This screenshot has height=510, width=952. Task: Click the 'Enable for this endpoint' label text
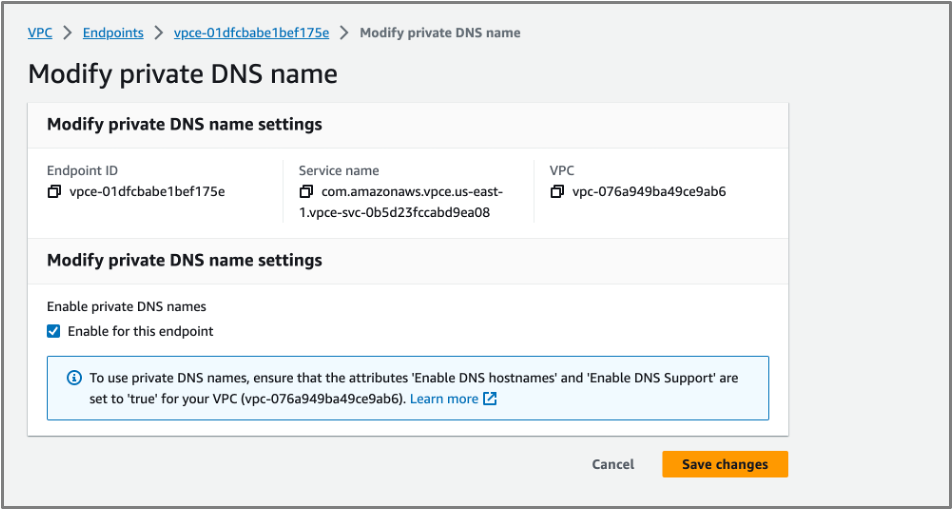pyautogui.click(x=140, y=332)
